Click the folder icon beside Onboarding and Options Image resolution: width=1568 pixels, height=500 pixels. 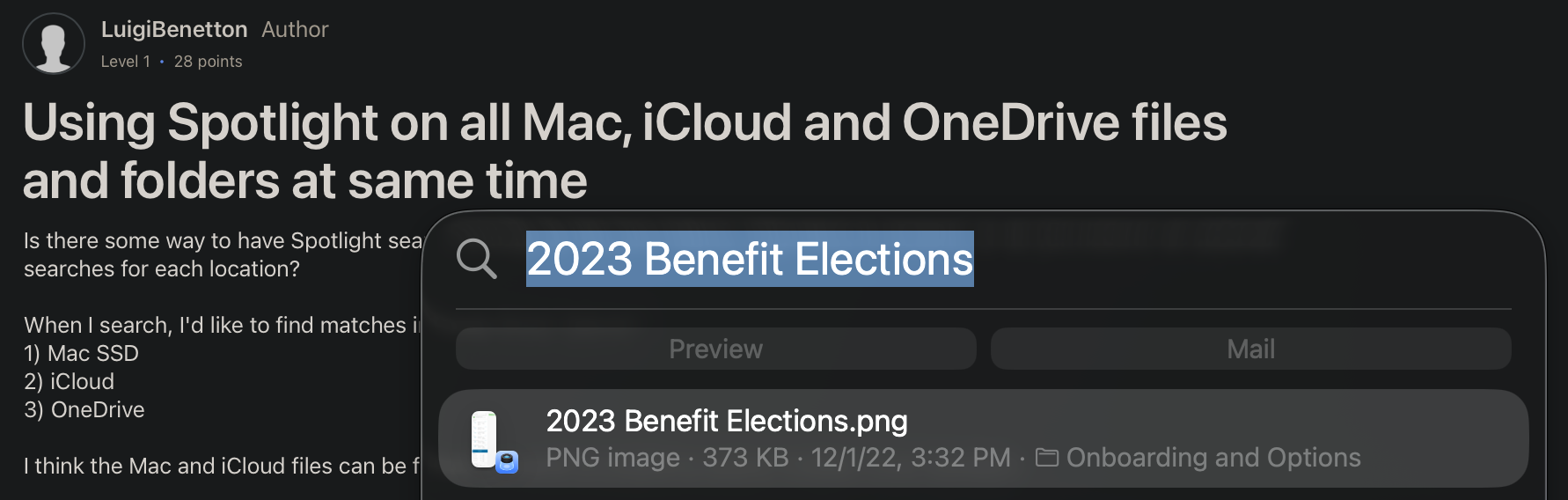pos(1046,458)
